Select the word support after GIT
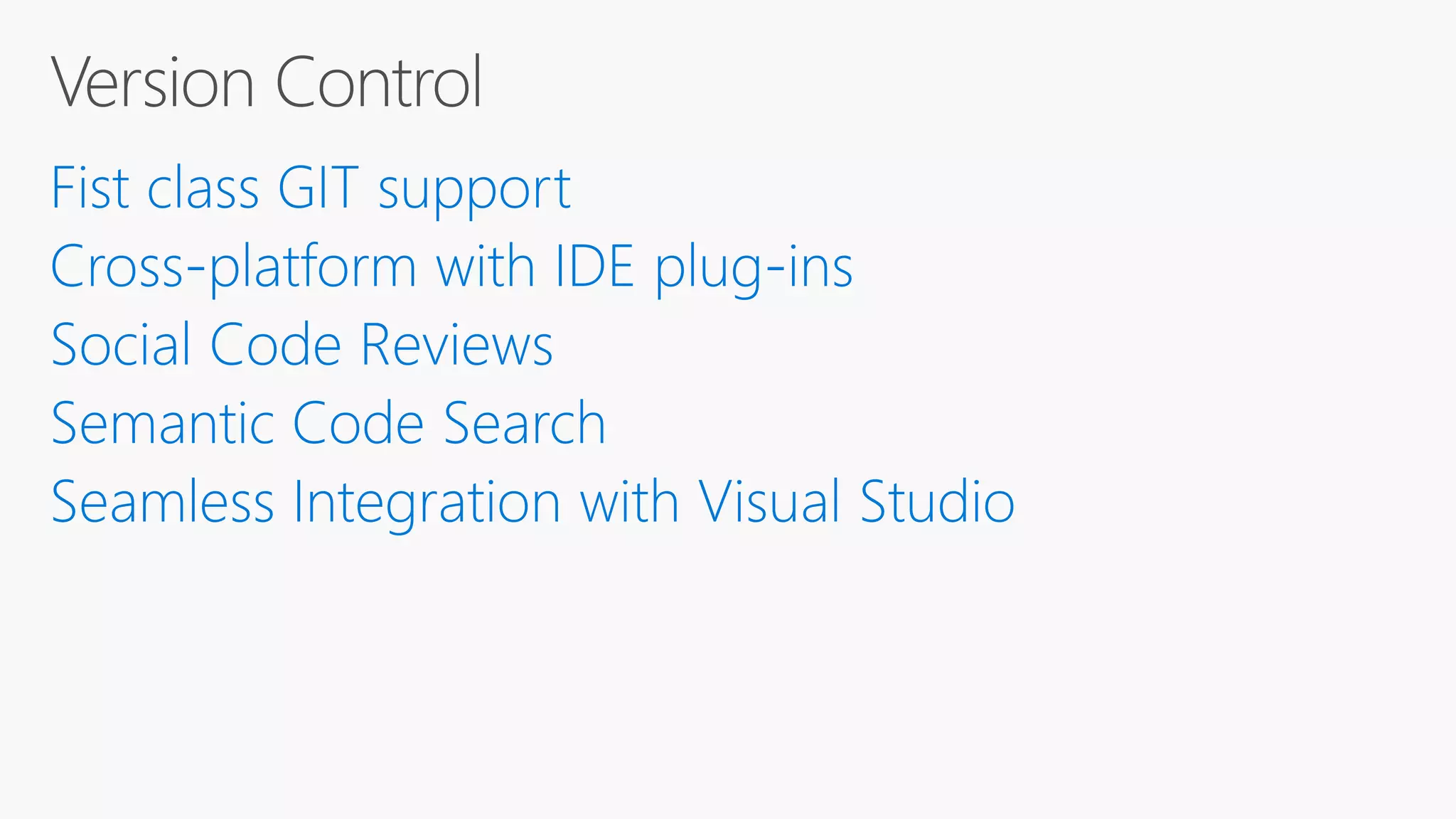 (x=474, y=193)
